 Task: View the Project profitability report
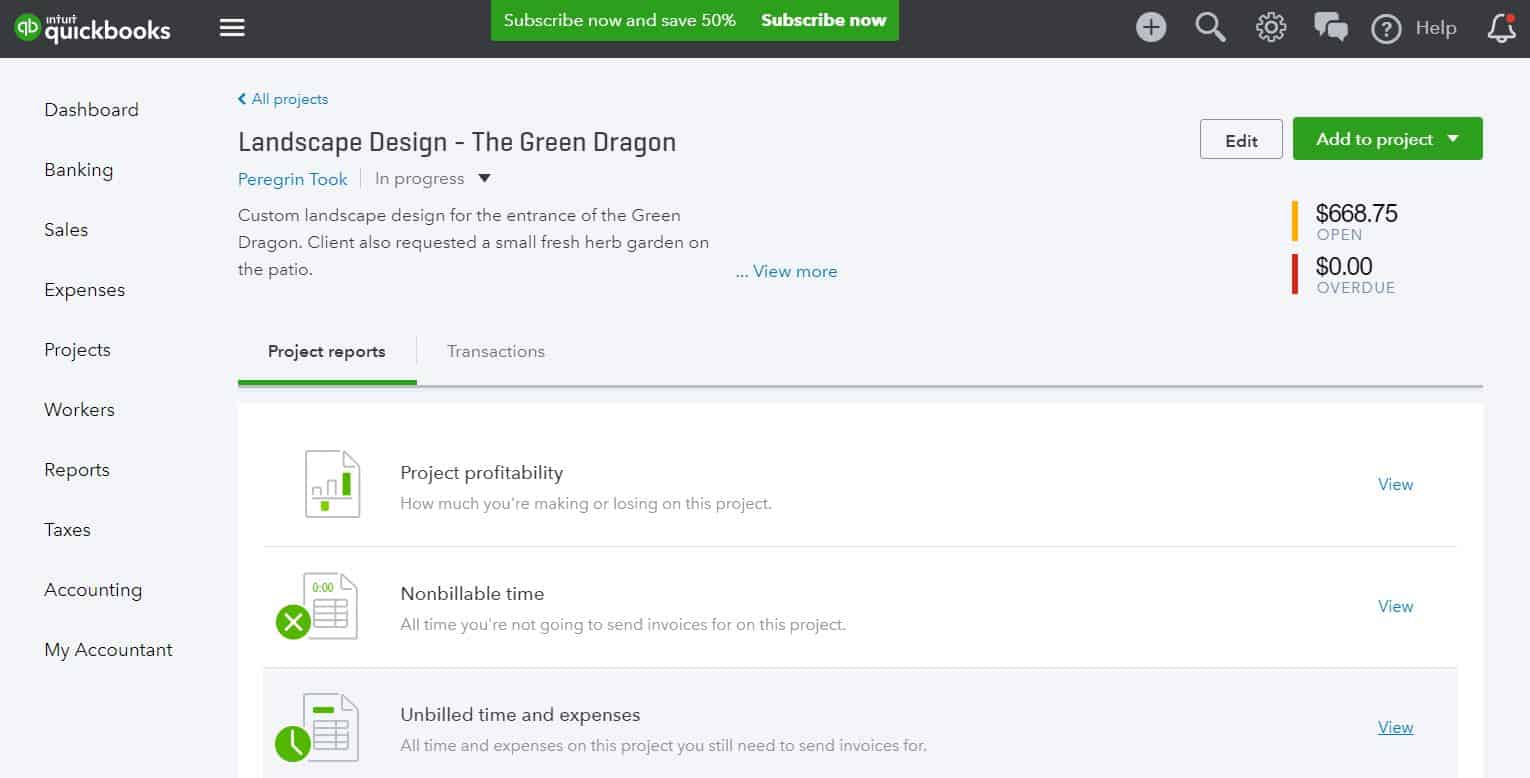(x=1395, y=484)
